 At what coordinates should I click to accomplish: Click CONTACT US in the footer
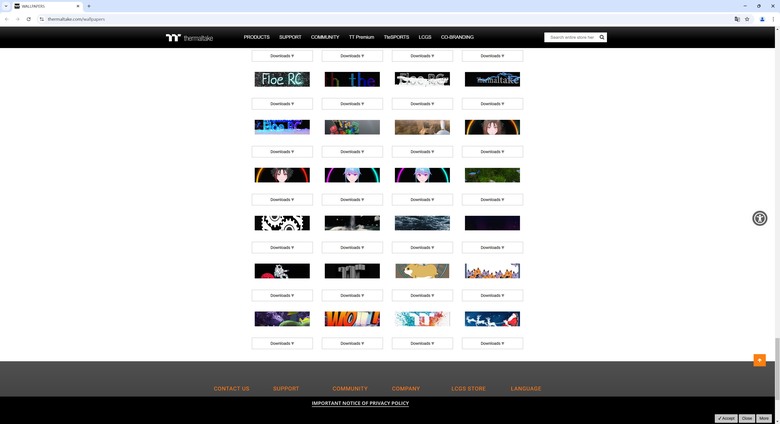pos(231,389)
